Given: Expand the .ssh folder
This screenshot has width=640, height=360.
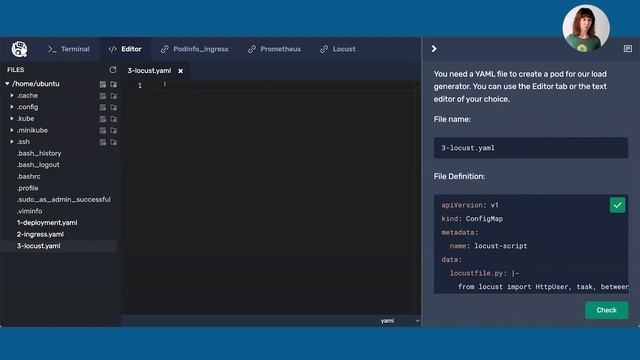Looking at the screenshot, I should (12, 142).
